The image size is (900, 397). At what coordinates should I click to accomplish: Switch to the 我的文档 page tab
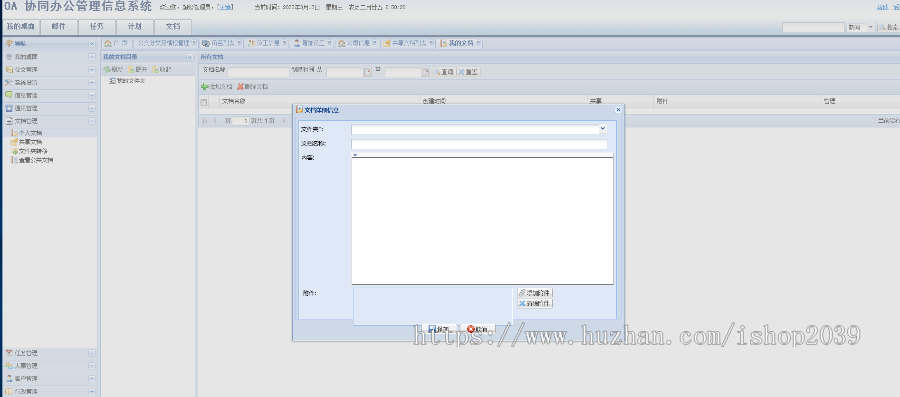[460, 43]
